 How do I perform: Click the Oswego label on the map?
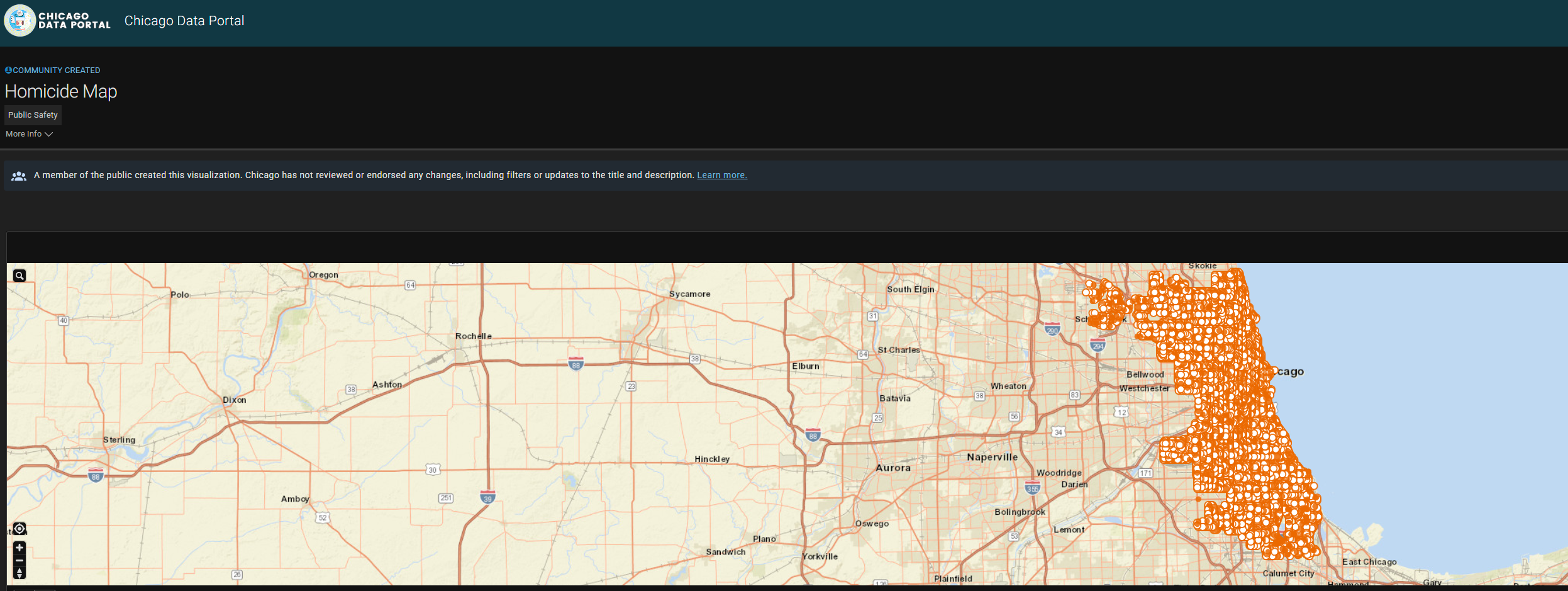pyautogui.click(x=872, y=524)
